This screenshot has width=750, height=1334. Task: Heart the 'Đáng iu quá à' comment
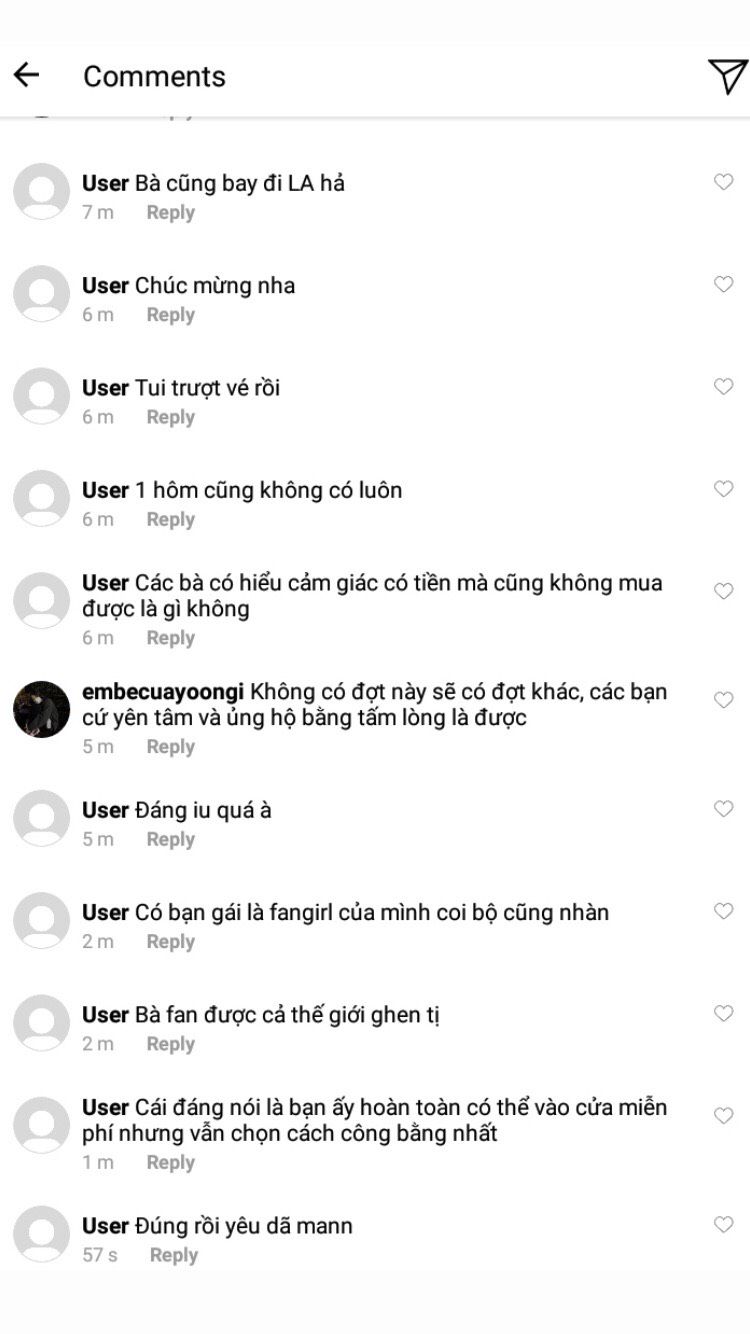(x=723, y=809)
